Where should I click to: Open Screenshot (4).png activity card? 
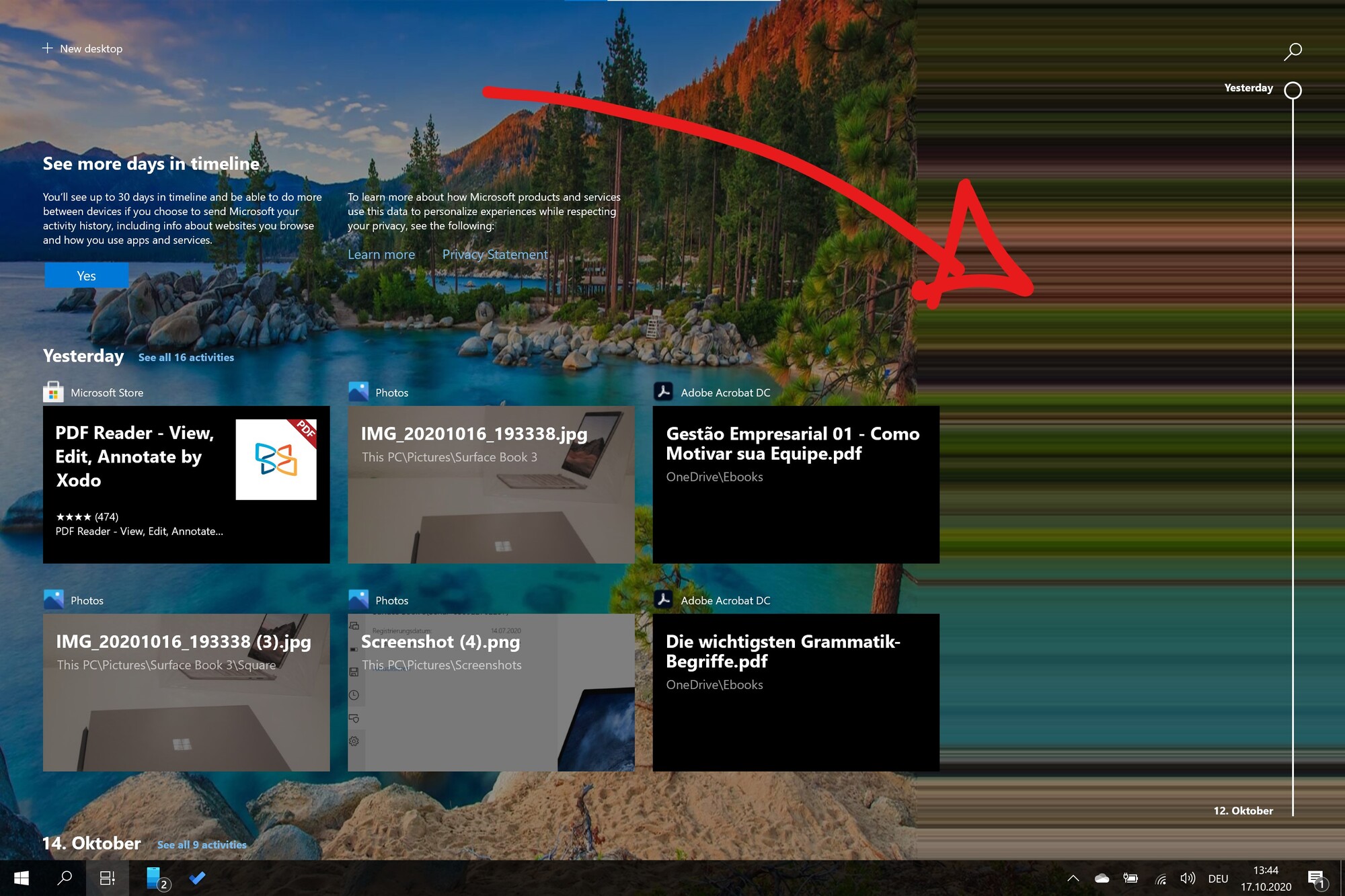pyautogui.click(x=491, y=692)
